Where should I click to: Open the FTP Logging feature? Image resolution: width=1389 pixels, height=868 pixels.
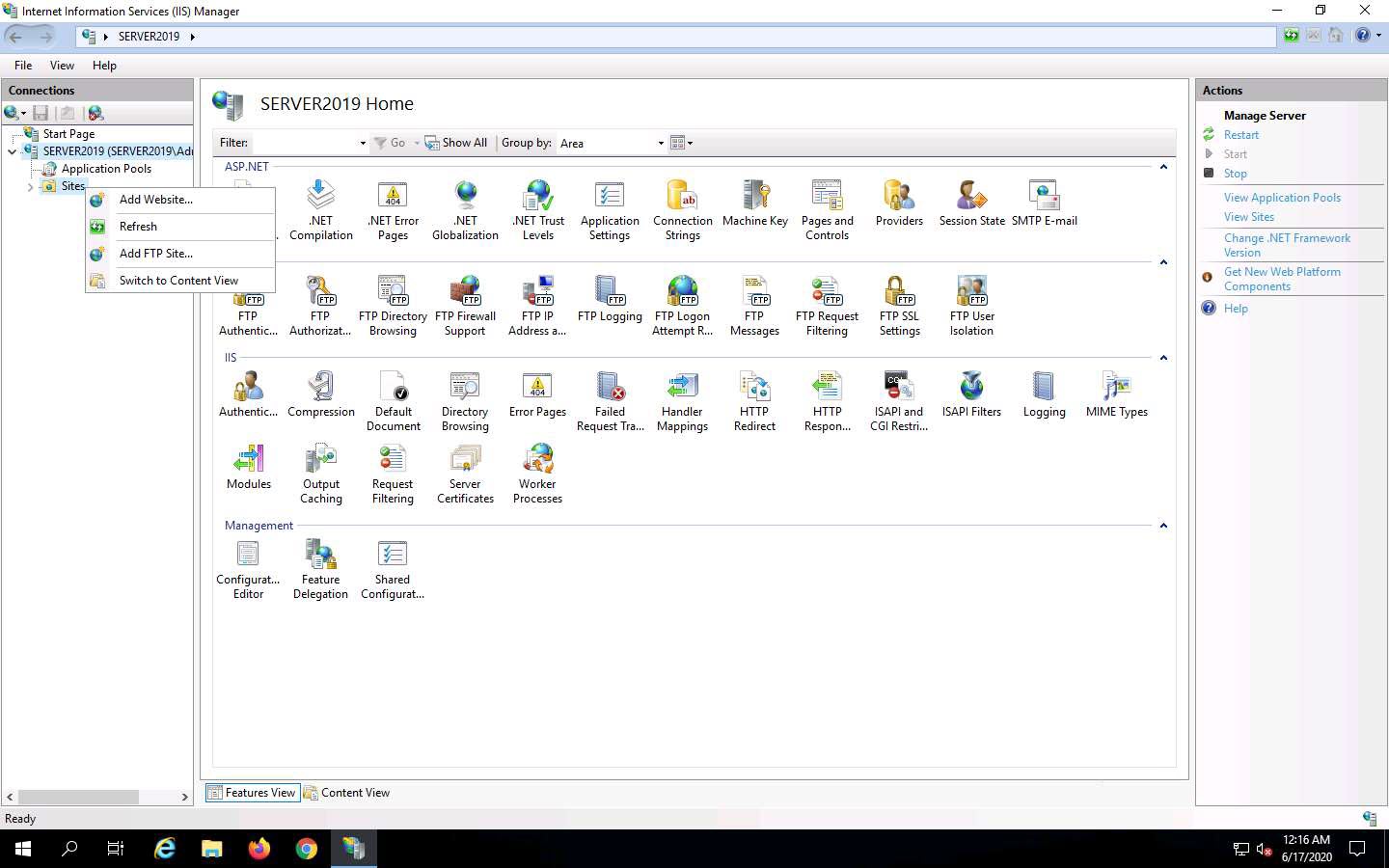click(x=610, y=298)
